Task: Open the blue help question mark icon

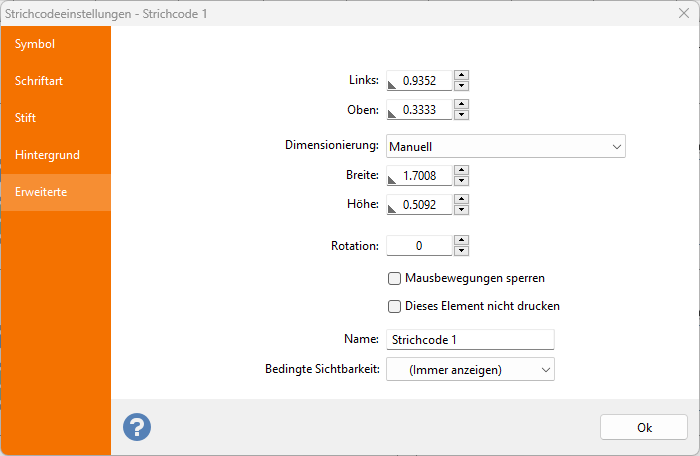Action: [x=137, y=427]
